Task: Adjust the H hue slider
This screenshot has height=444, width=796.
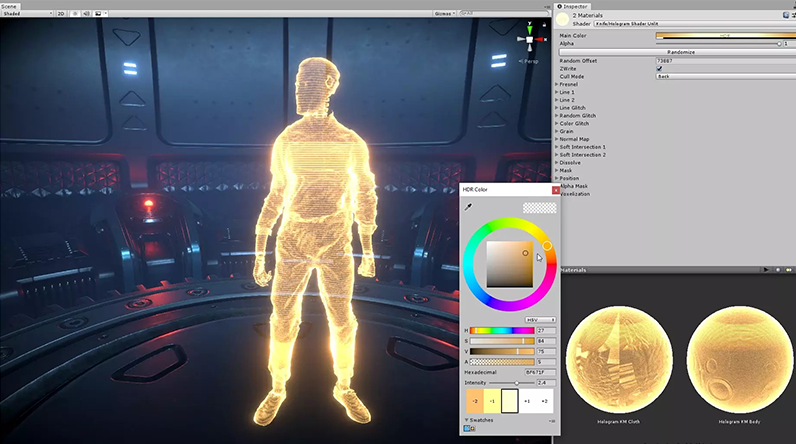Action: coord(502,330)
